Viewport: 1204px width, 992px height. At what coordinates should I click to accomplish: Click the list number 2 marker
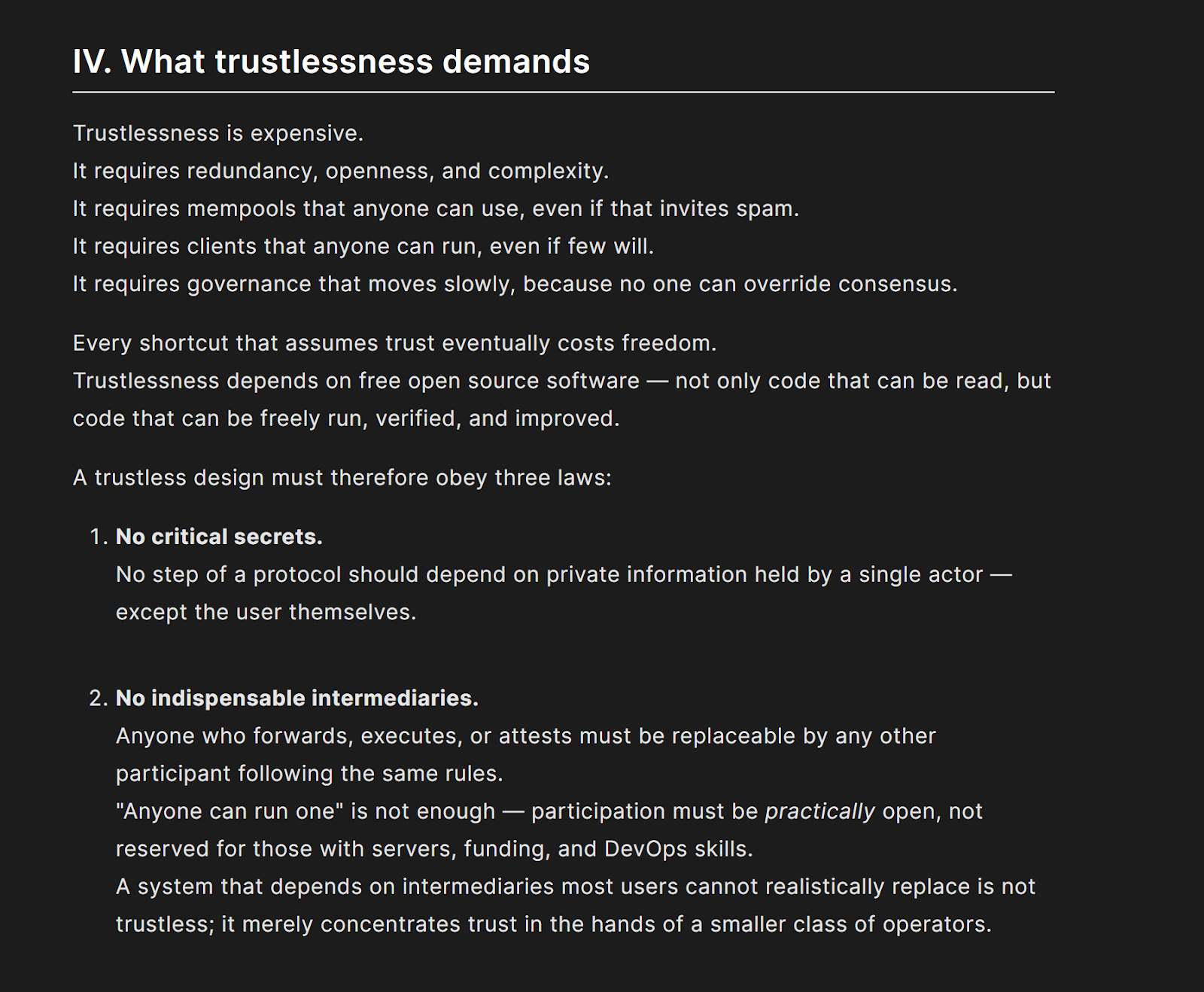click(98, 698)
